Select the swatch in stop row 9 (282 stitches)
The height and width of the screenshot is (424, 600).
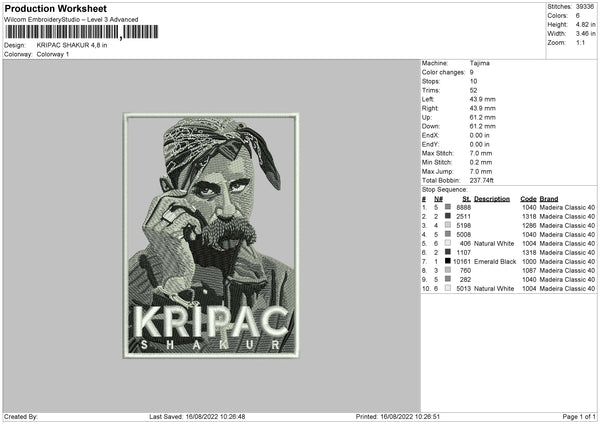point(448,279)
